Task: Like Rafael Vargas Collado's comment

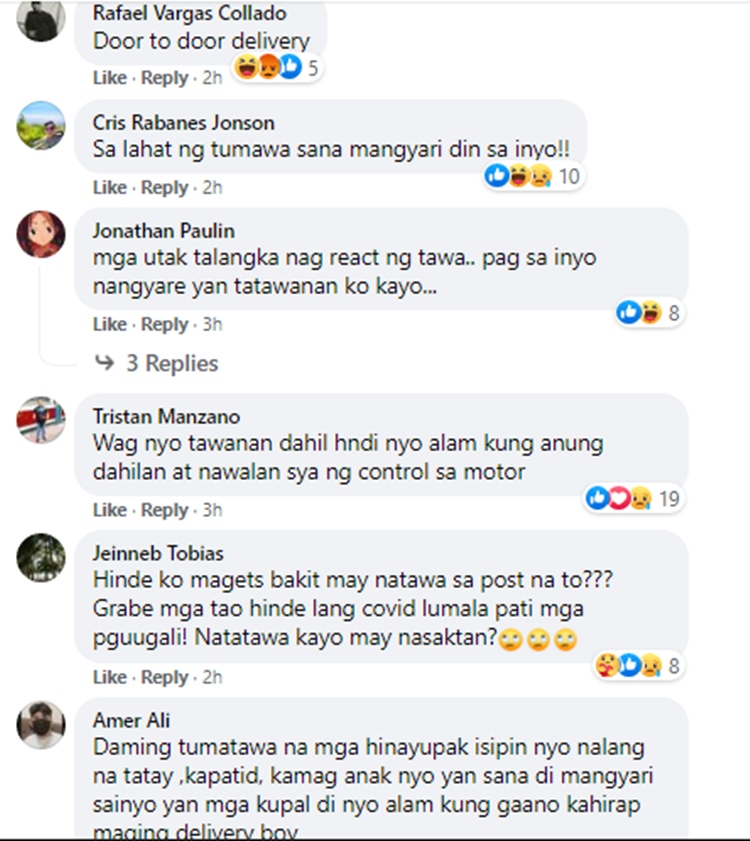Action: (109, 78)
